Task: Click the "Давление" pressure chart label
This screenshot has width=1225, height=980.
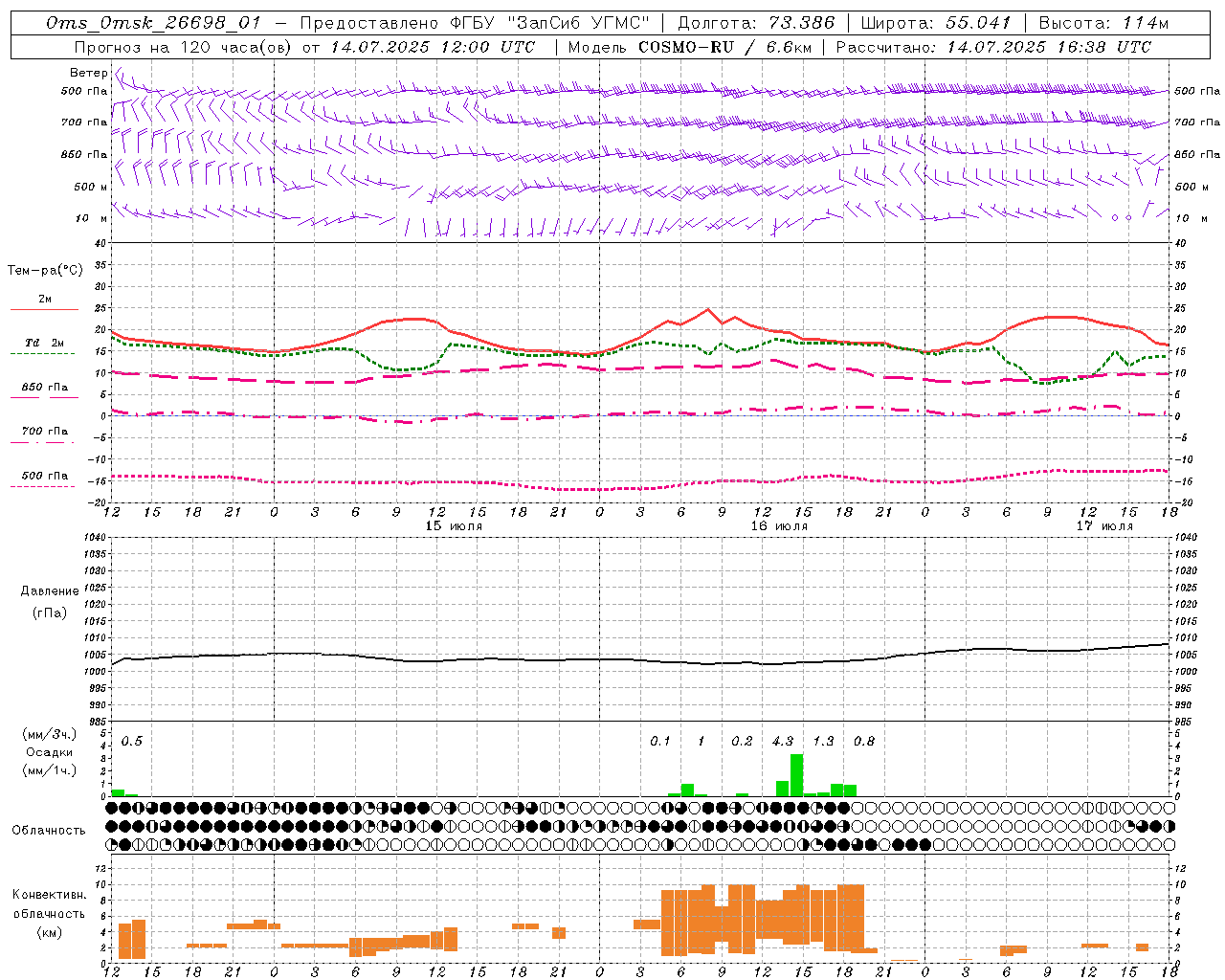Action: click(50, 591)
